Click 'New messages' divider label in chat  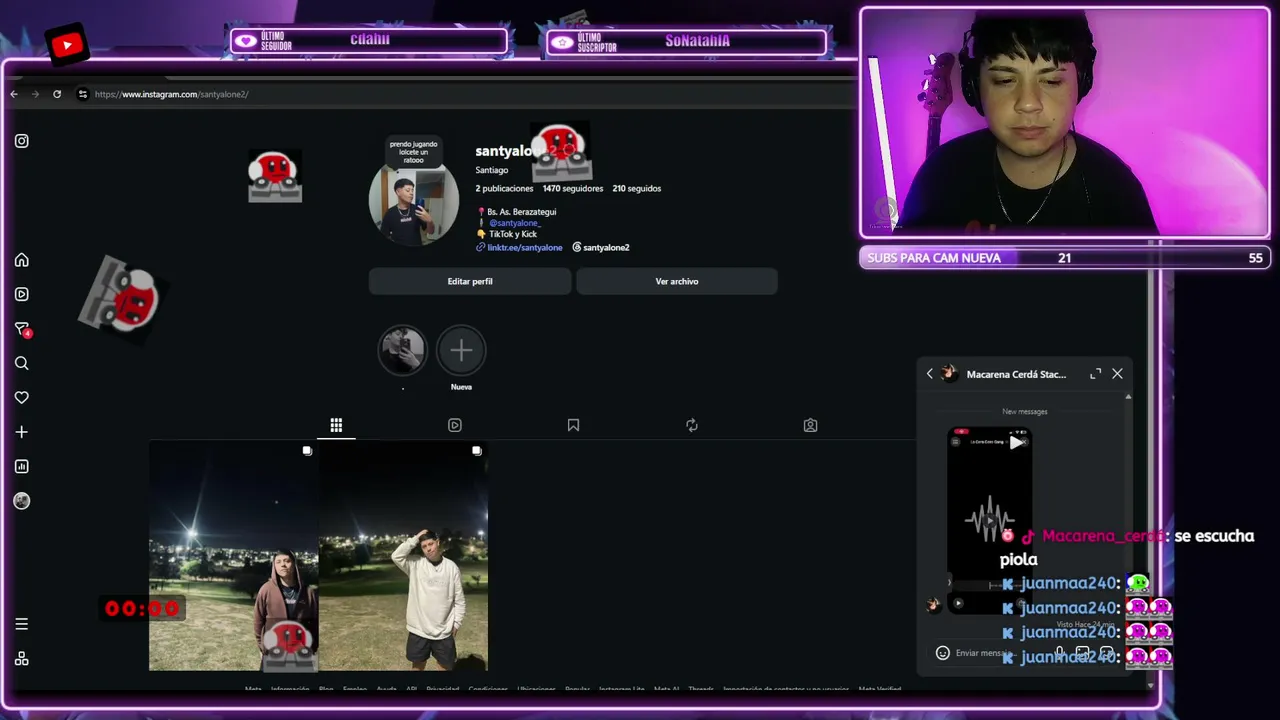[x=1025, y=411]
